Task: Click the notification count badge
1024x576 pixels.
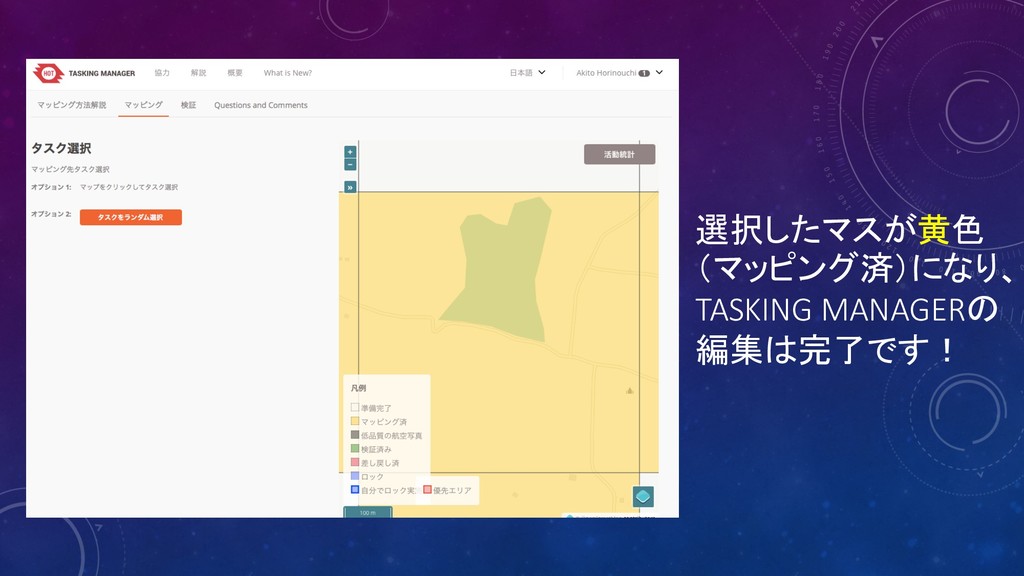Action: [644, 73]
